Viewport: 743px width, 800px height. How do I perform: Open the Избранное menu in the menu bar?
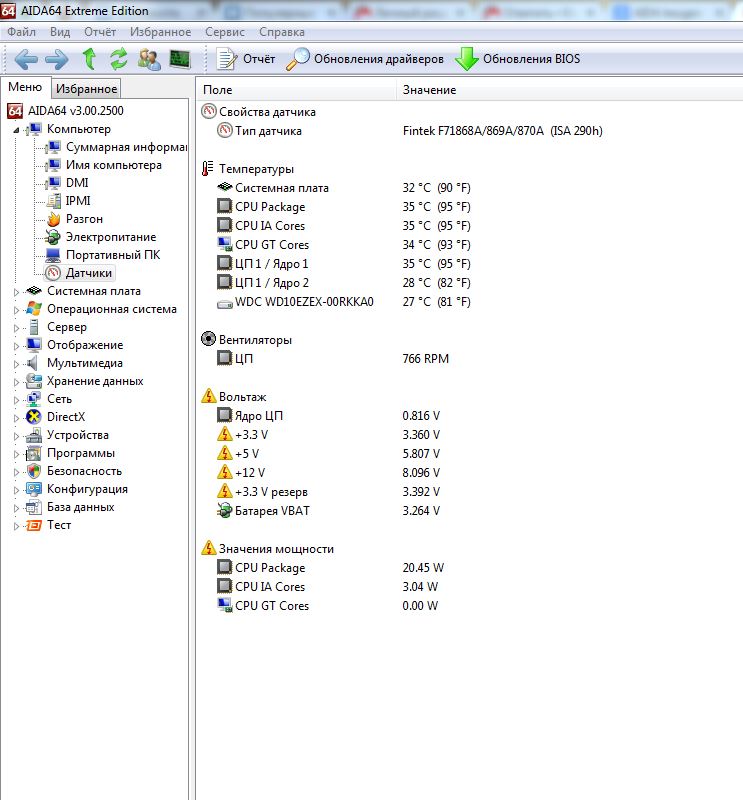(160, 32)
